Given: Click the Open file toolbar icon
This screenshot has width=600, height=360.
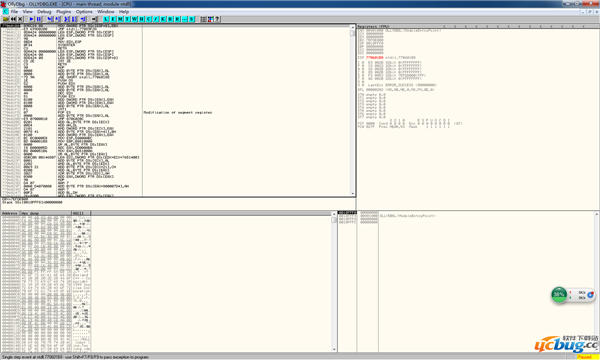Looking at the screenshot, I should click(x=6, y=19).
